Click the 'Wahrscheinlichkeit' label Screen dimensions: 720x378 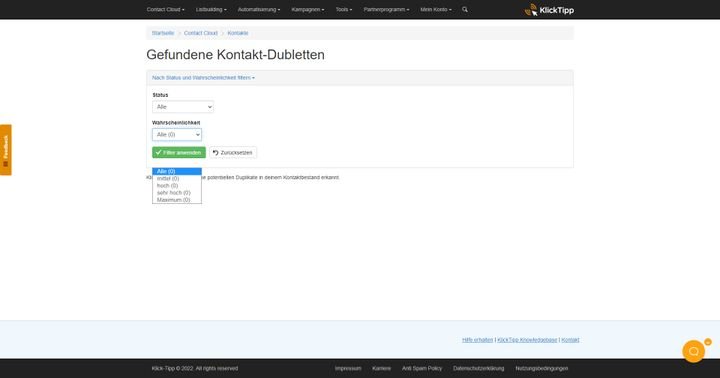(176, 123)
